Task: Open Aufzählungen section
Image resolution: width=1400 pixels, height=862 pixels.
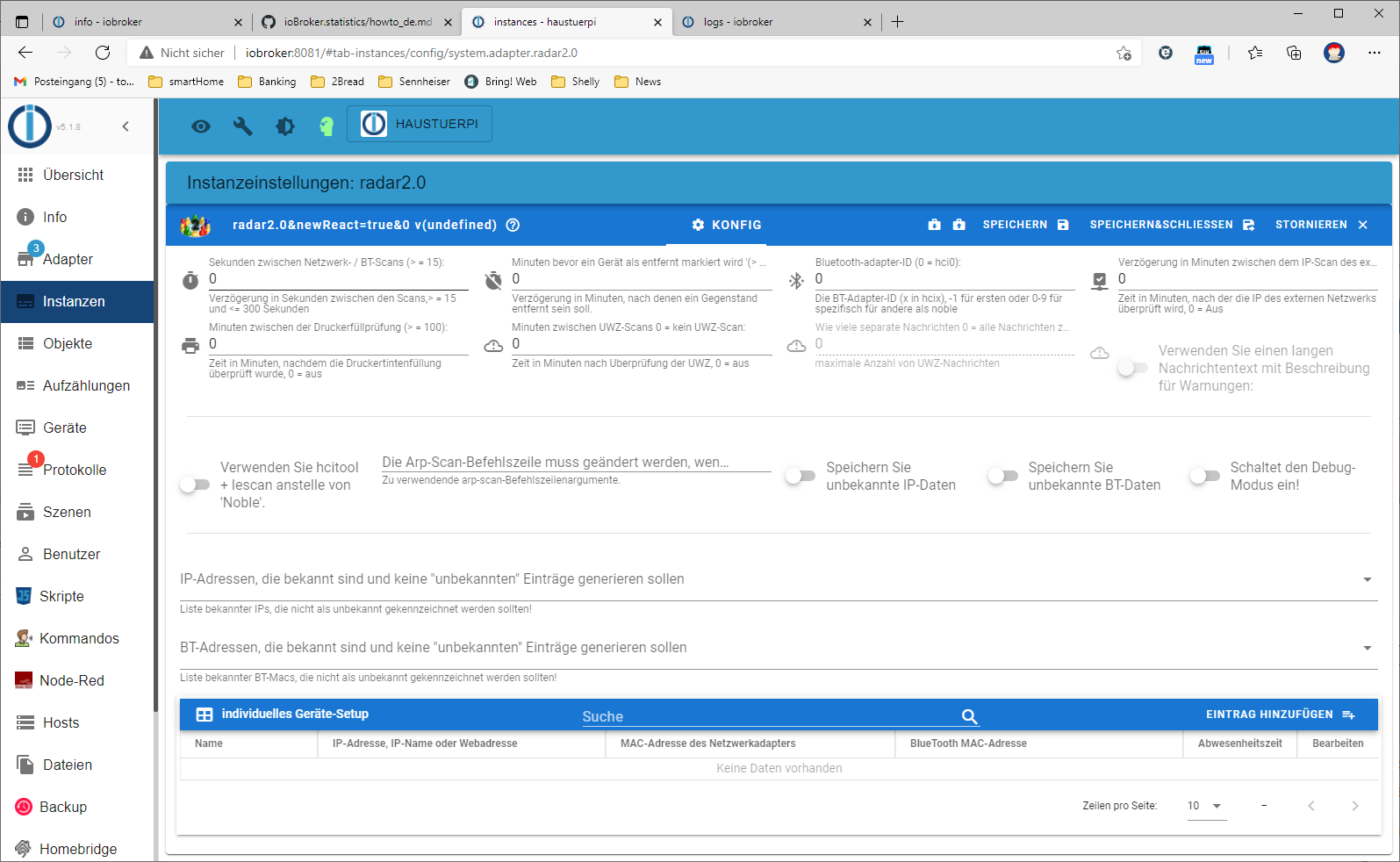Action: pos(77,385)
